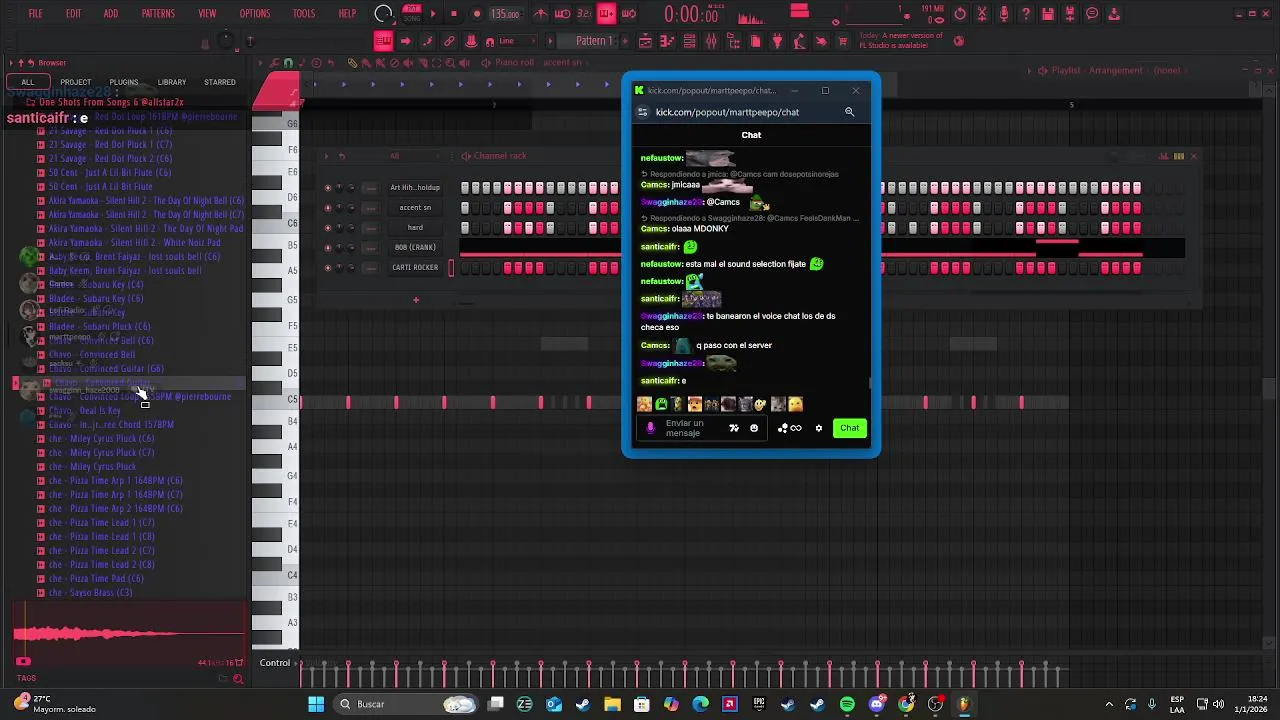Switch to the PLUGINS browser tab
The height and width of the screenshot is (720, 1280).
point(124,82)
